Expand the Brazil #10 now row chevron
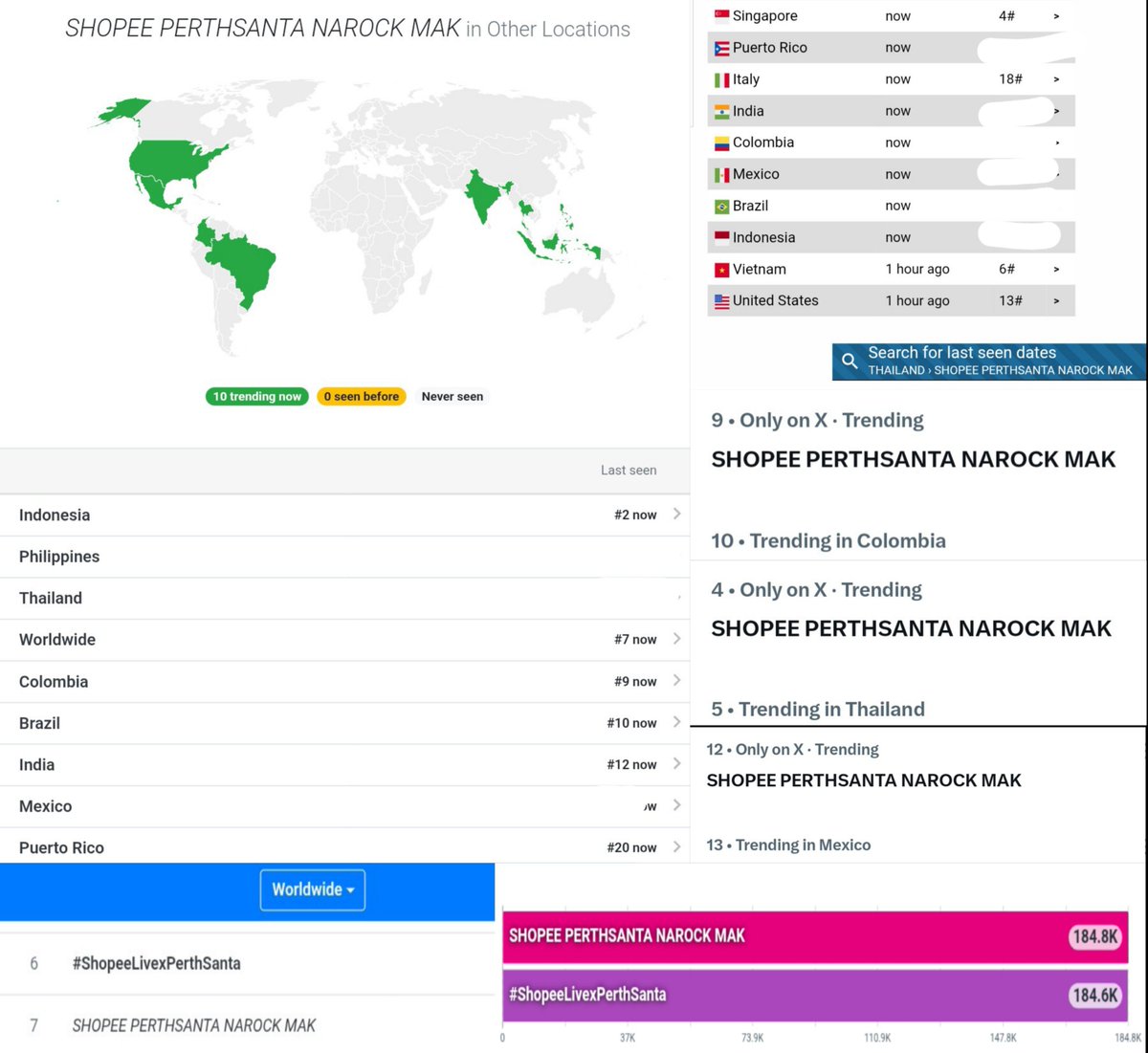The height and width of the screenshot is (1053, 1148). (x=676, y=722)
